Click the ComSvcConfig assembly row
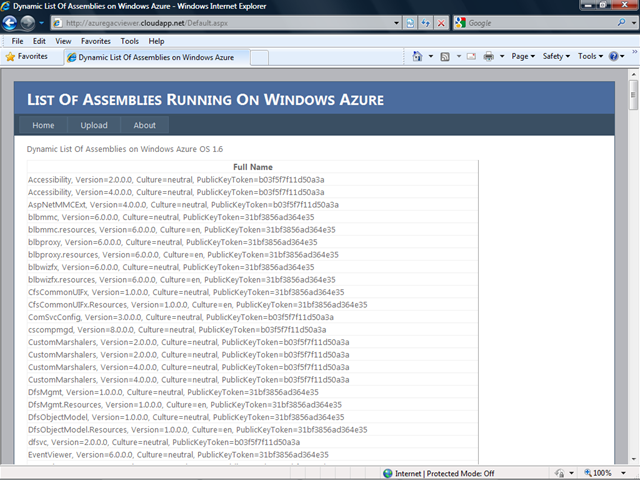Viewport: 640px width, 480px height. point(253,317)
